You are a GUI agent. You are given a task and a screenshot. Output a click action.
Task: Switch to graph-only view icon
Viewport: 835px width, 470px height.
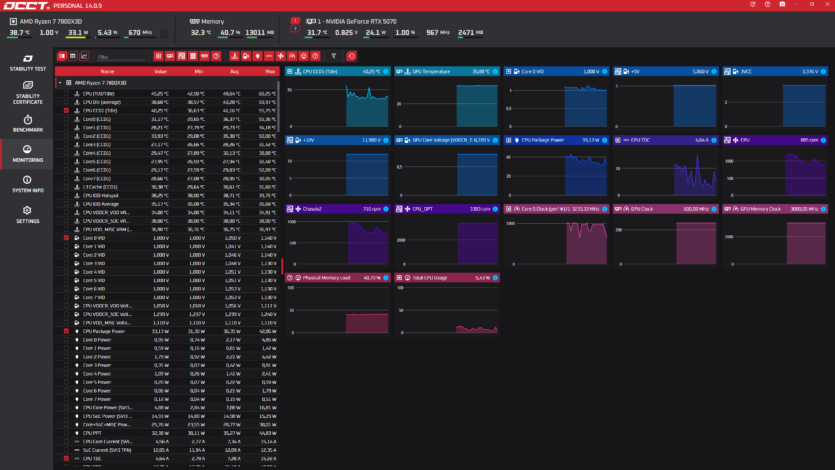[84, 56]
